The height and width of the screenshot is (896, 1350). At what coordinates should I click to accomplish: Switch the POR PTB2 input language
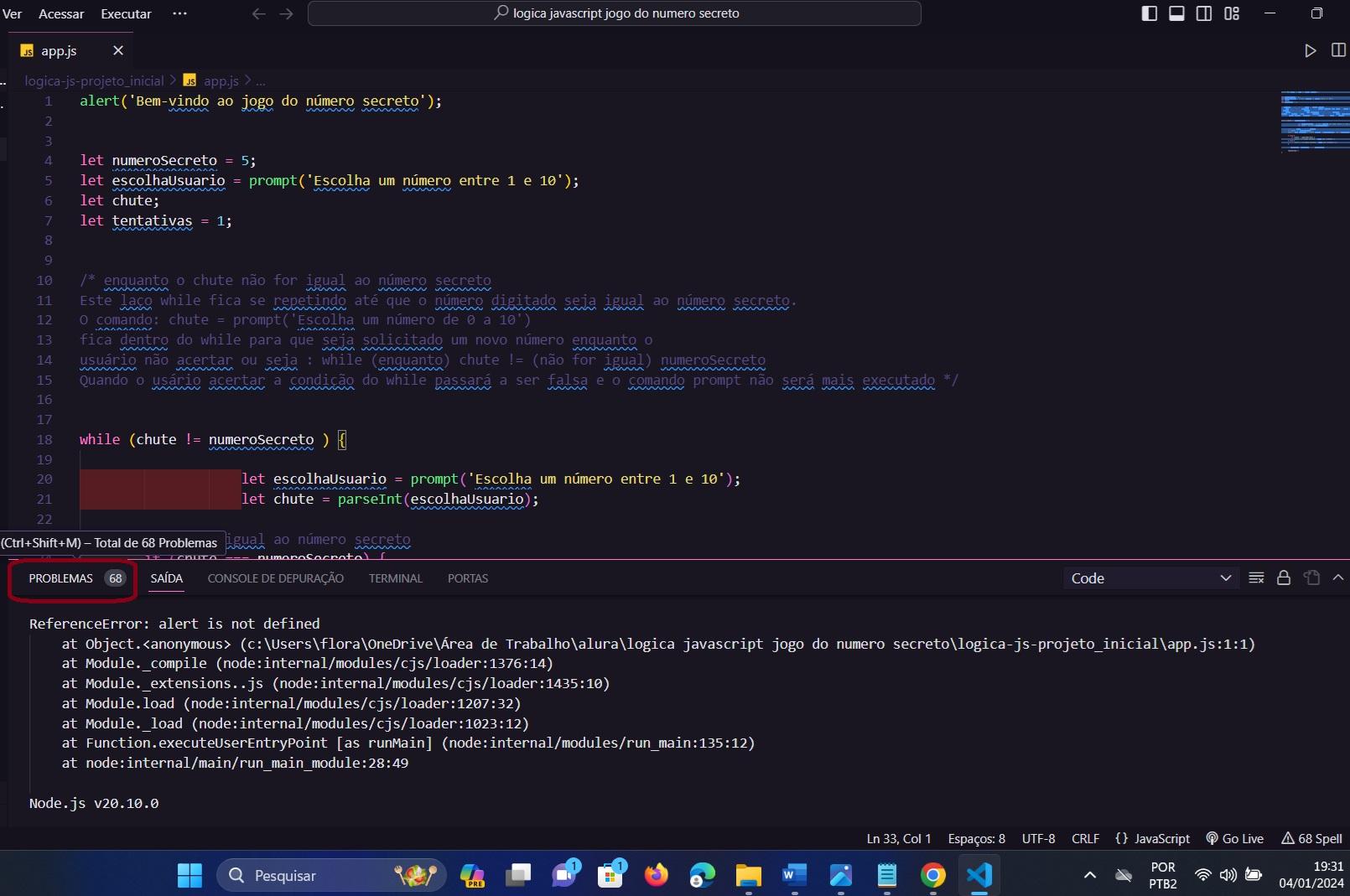(1163, 876)
